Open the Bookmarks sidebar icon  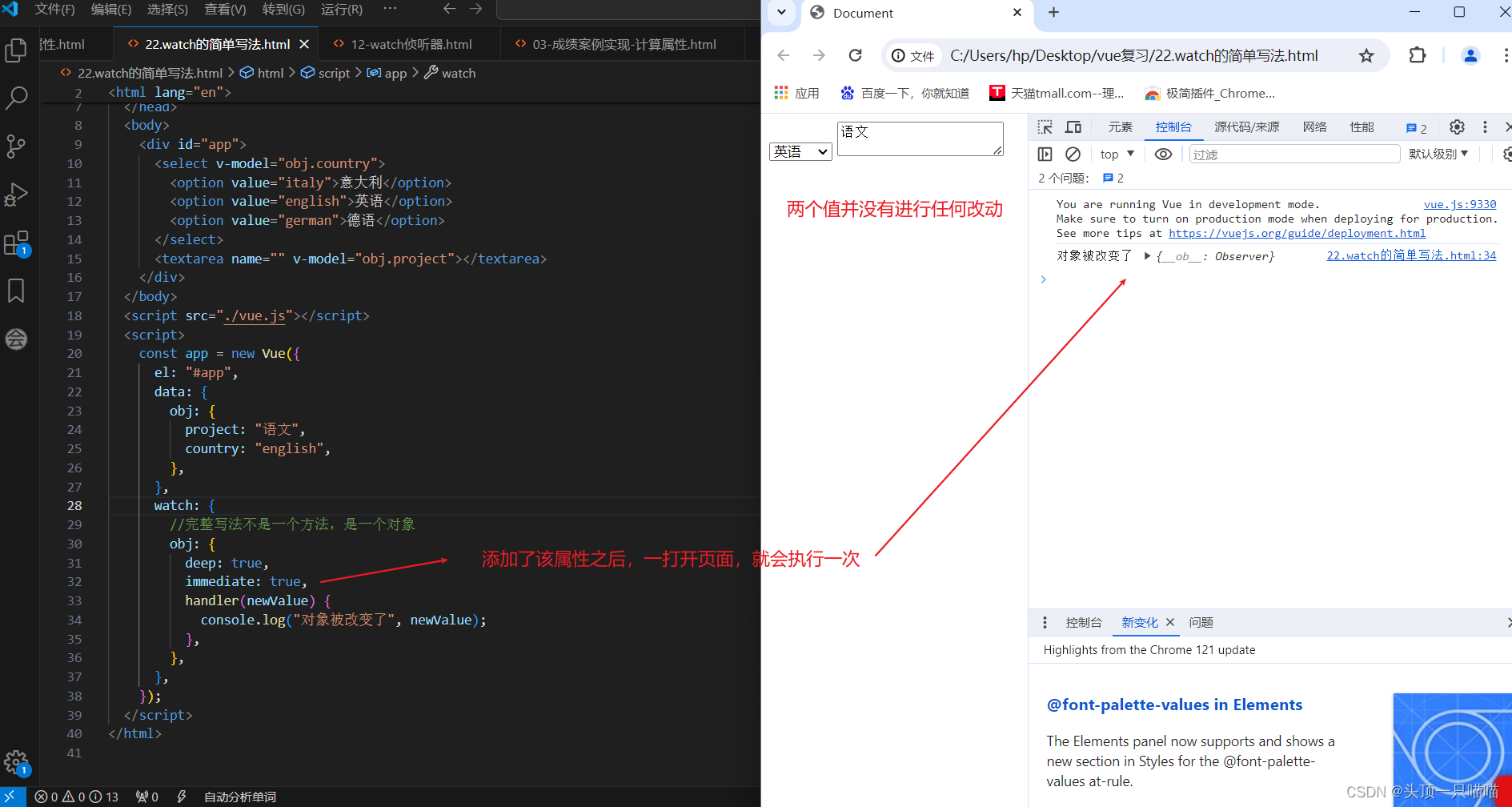point(16,291)
